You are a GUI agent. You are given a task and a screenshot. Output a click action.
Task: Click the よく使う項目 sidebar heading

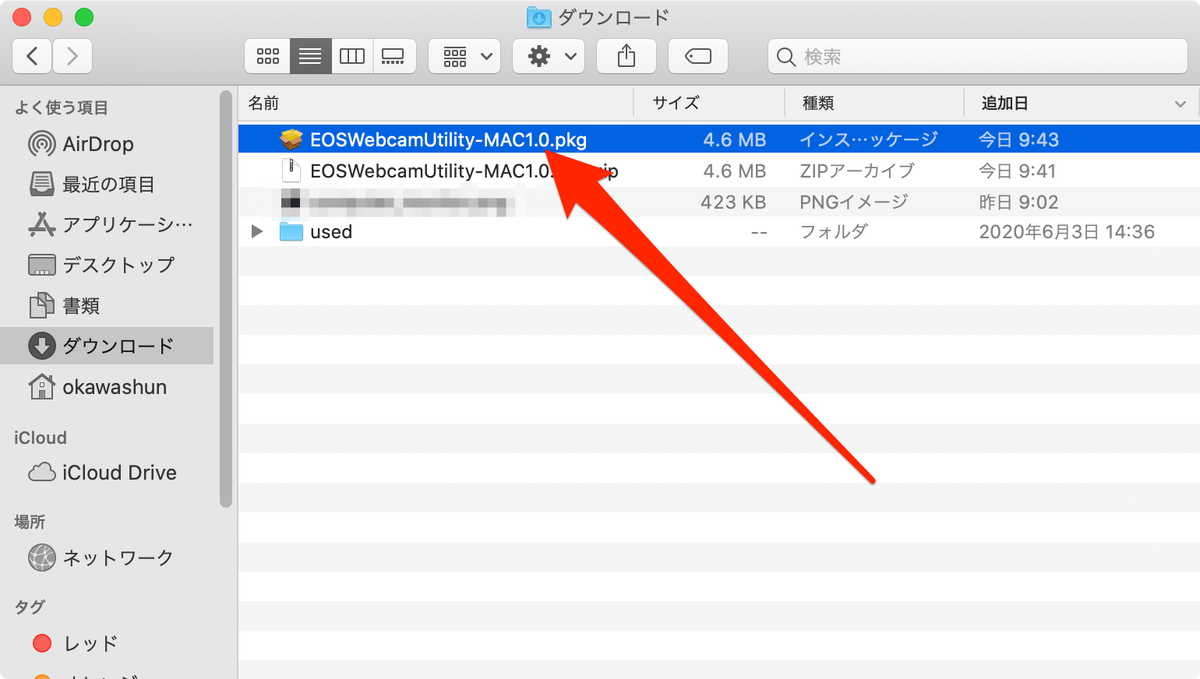coord(61,107)
